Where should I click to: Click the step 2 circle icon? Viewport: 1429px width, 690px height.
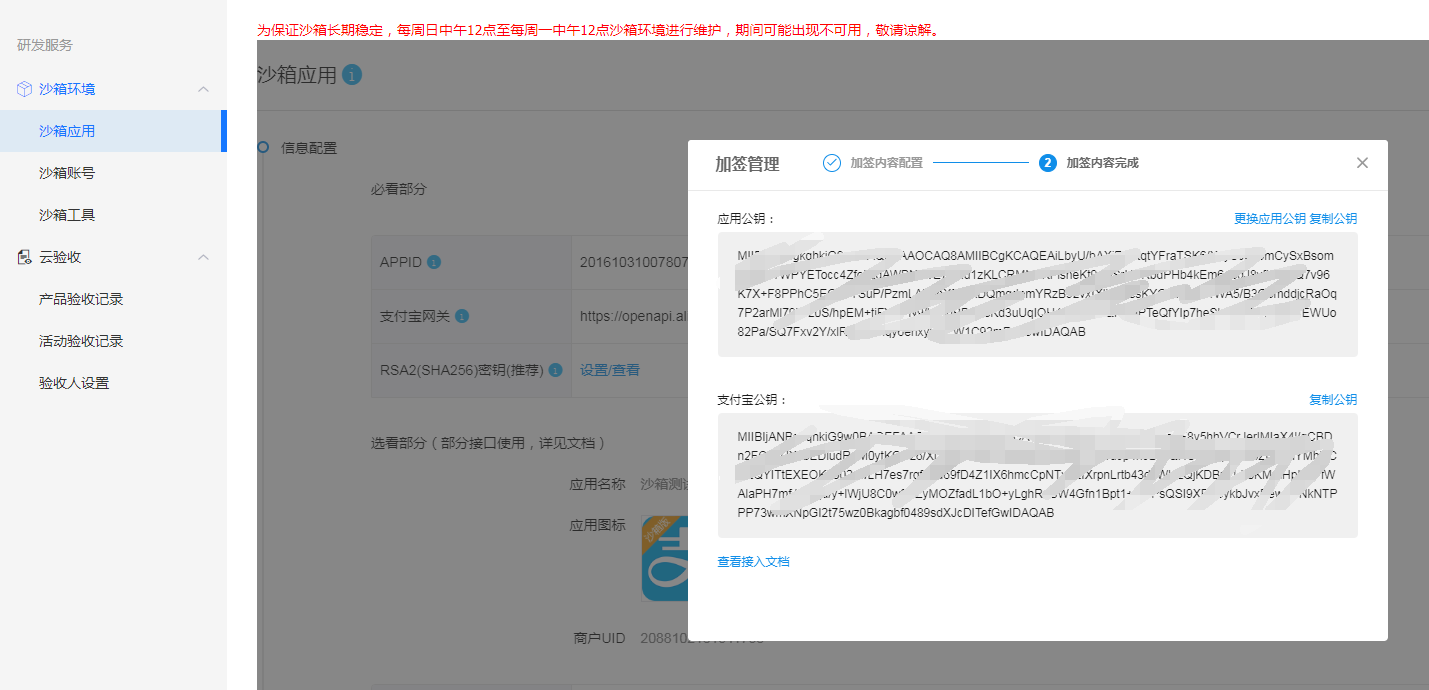coord(1048,163)
